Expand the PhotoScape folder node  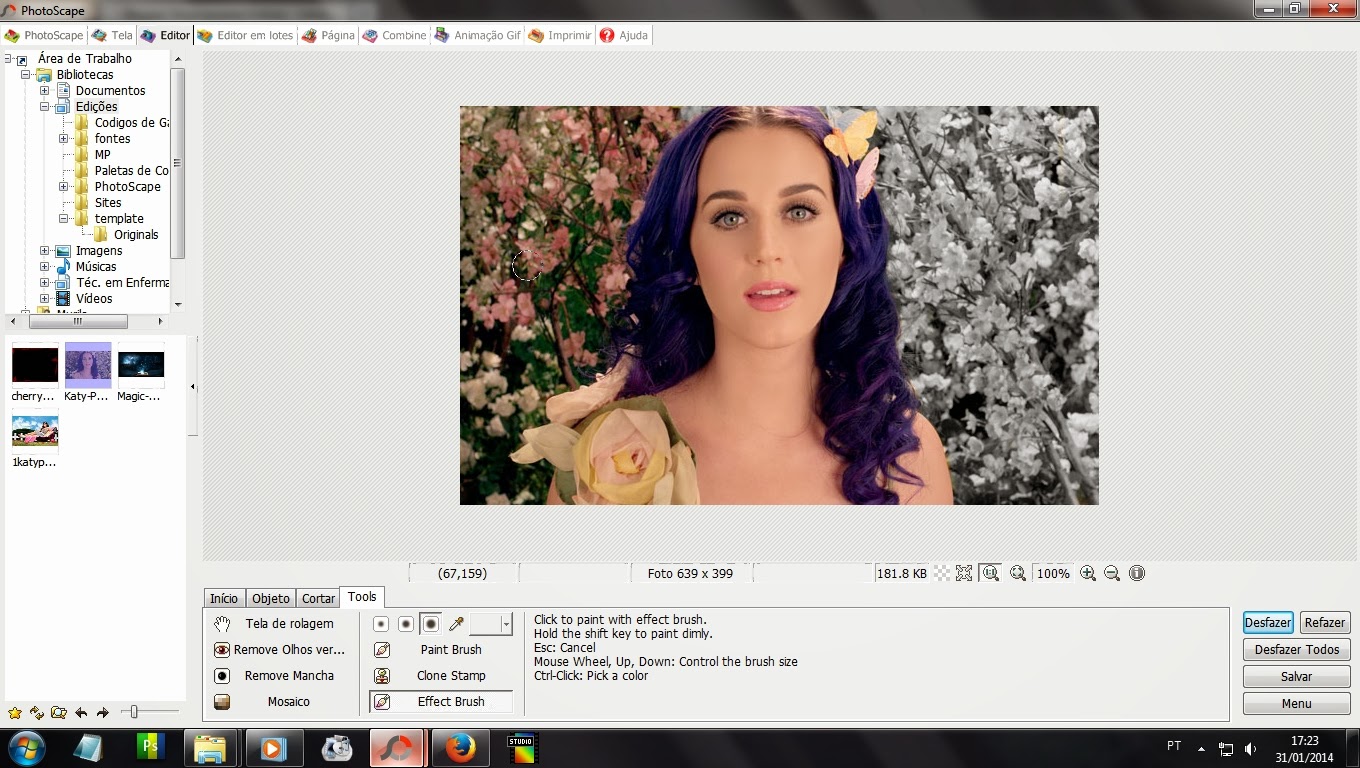click(x=63, y=187)
